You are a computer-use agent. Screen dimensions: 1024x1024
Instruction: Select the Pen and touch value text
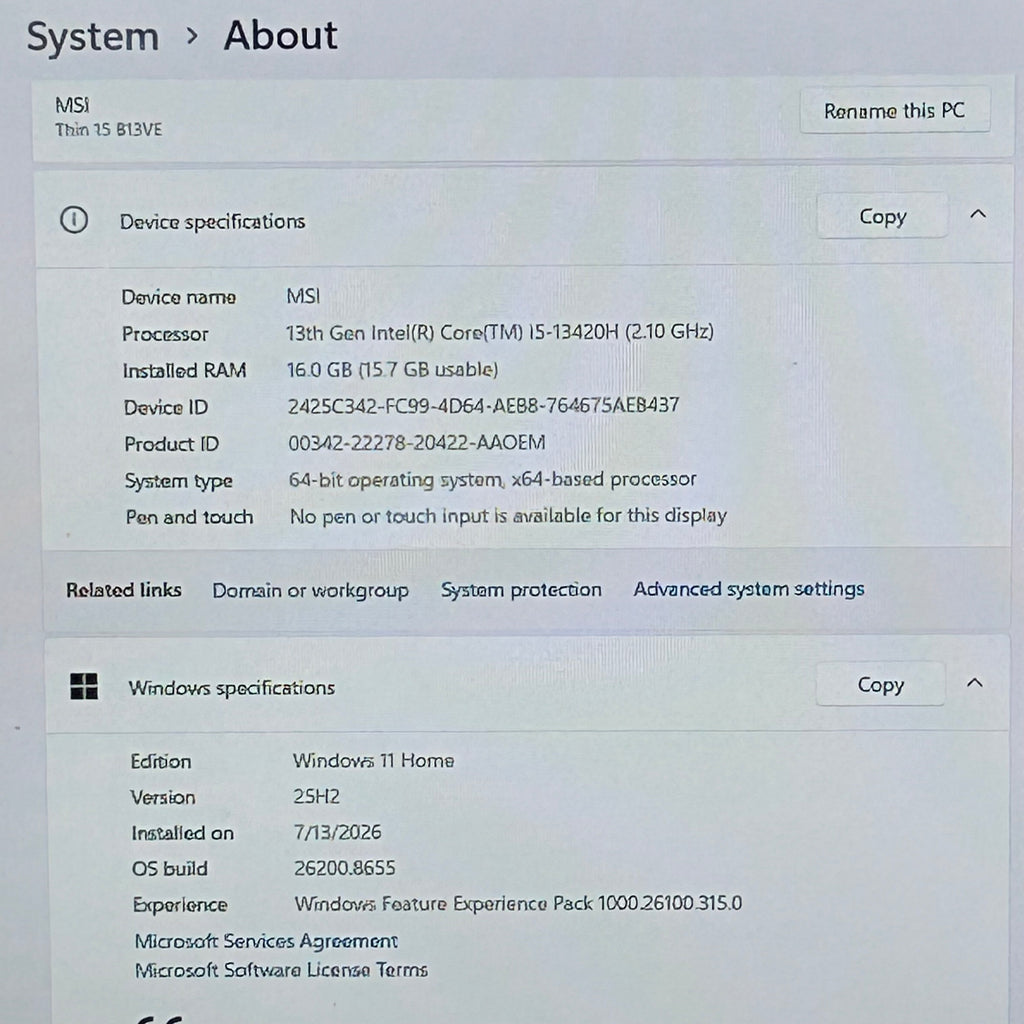(x=508, y=516)
